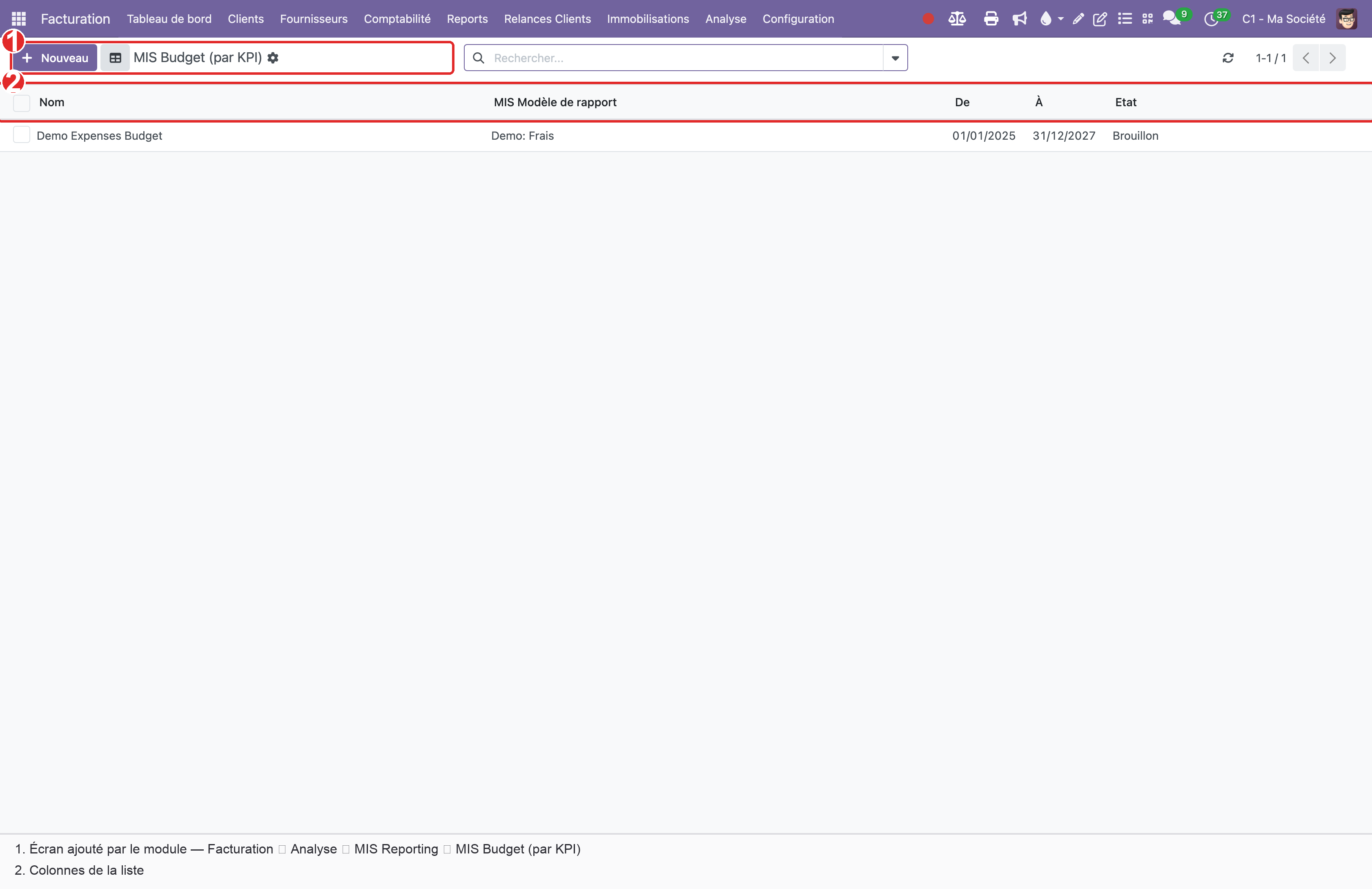
Task: Open the balance scales icon
Action: click(x=957, y=19)
